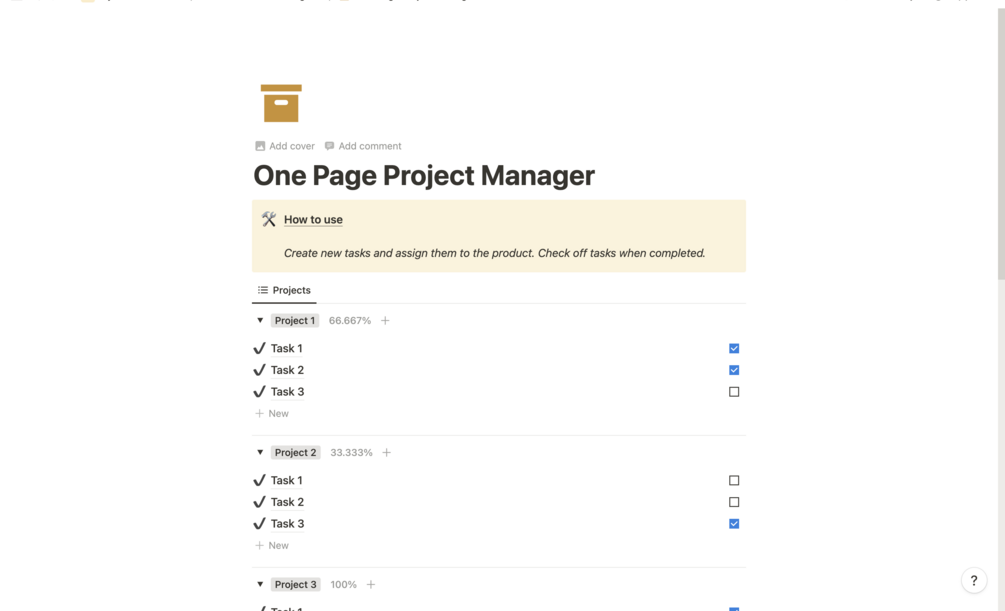The width and height of the screenshot is (1005, 611).
Task: Click the hammer and wrench callout icon
Action: [269, 219]
